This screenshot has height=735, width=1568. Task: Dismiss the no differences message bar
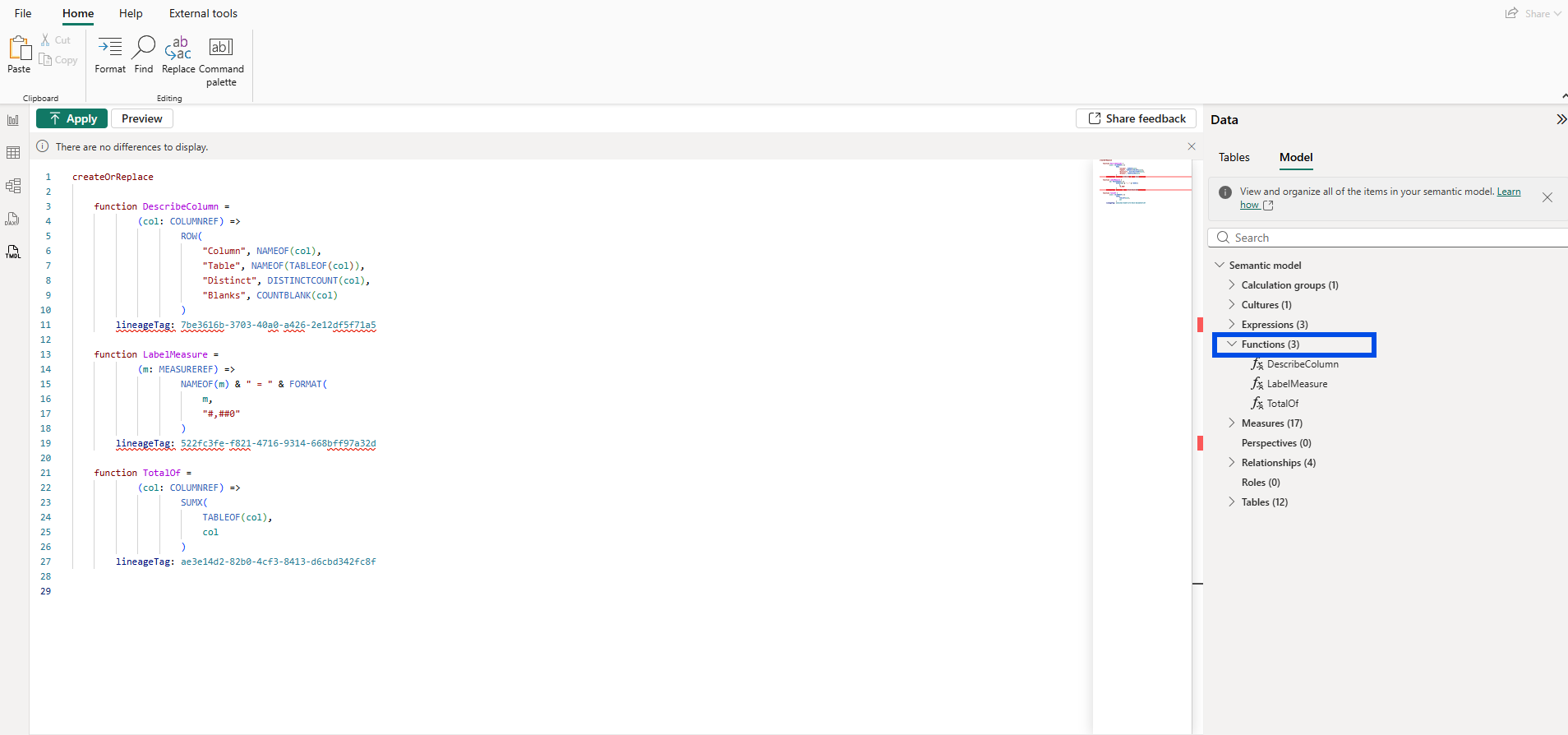[1192, 146]
